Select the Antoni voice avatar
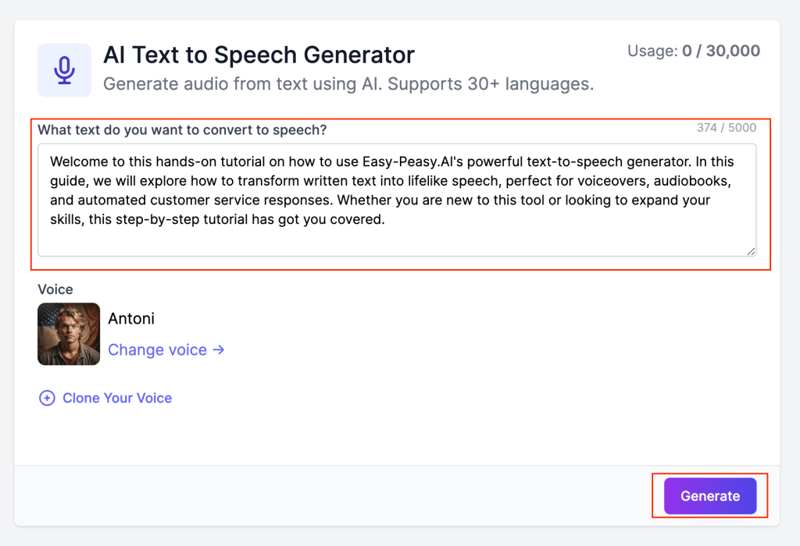800x546 pixels. pyautogui.click(x=69, y=334)
